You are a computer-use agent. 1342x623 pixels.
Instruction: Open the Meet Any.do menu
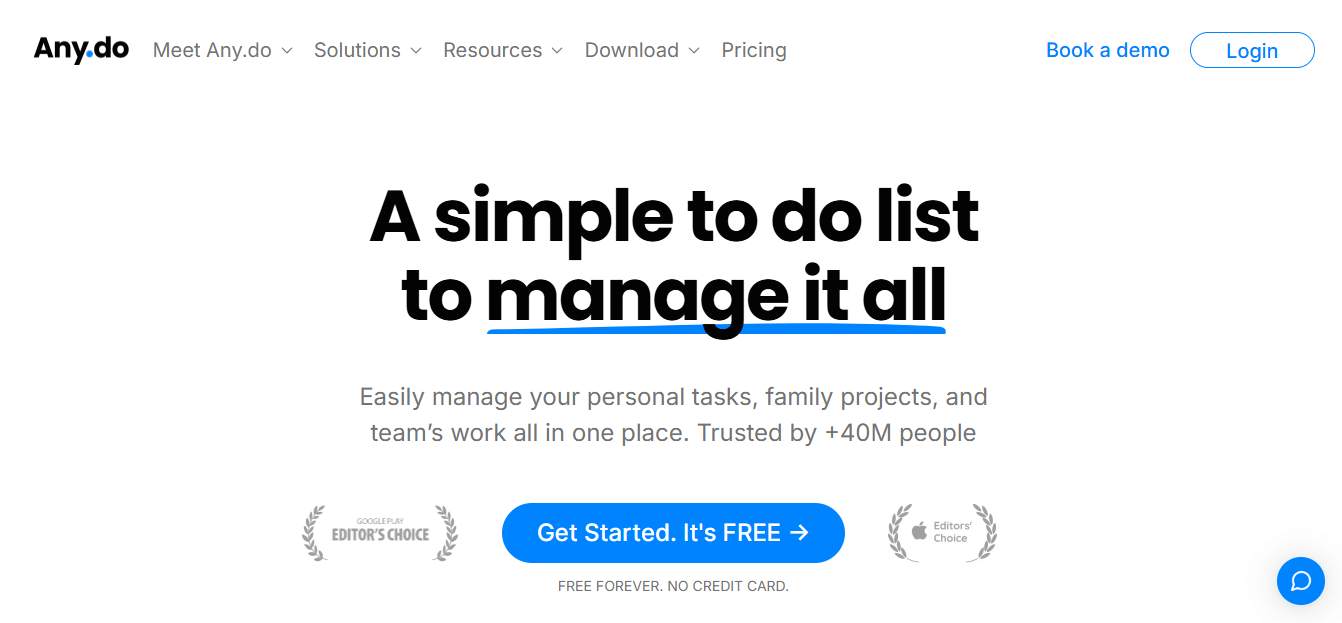212,50
